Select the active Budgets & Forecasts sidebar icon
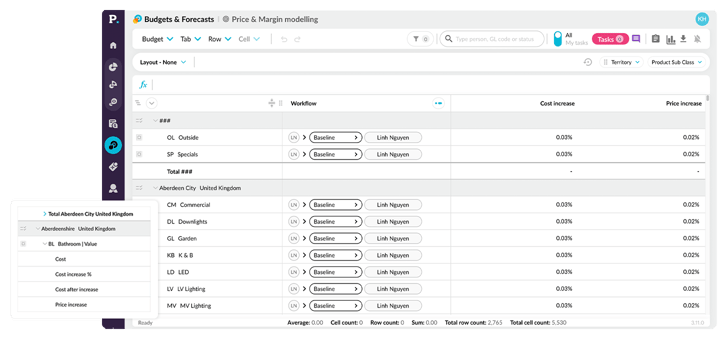 point(113,145)
